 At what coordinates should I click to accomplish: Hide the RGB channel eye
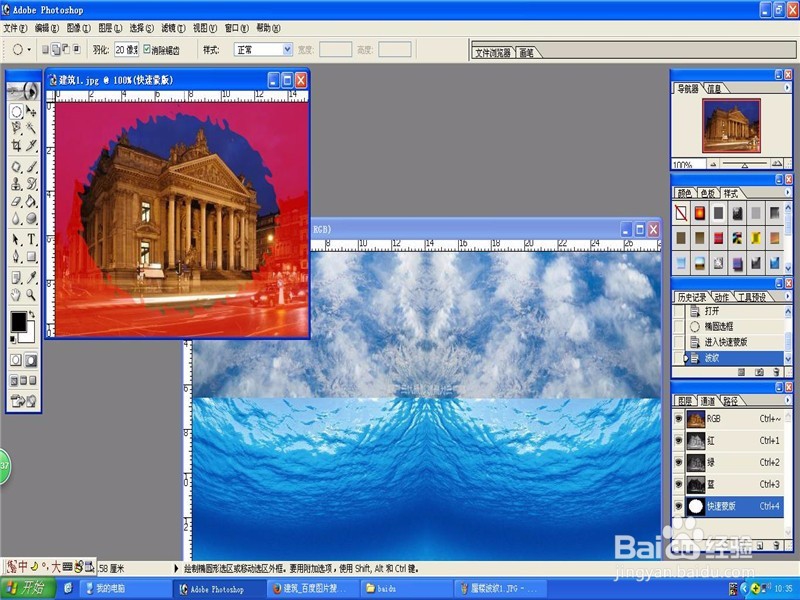click(678, 419)
